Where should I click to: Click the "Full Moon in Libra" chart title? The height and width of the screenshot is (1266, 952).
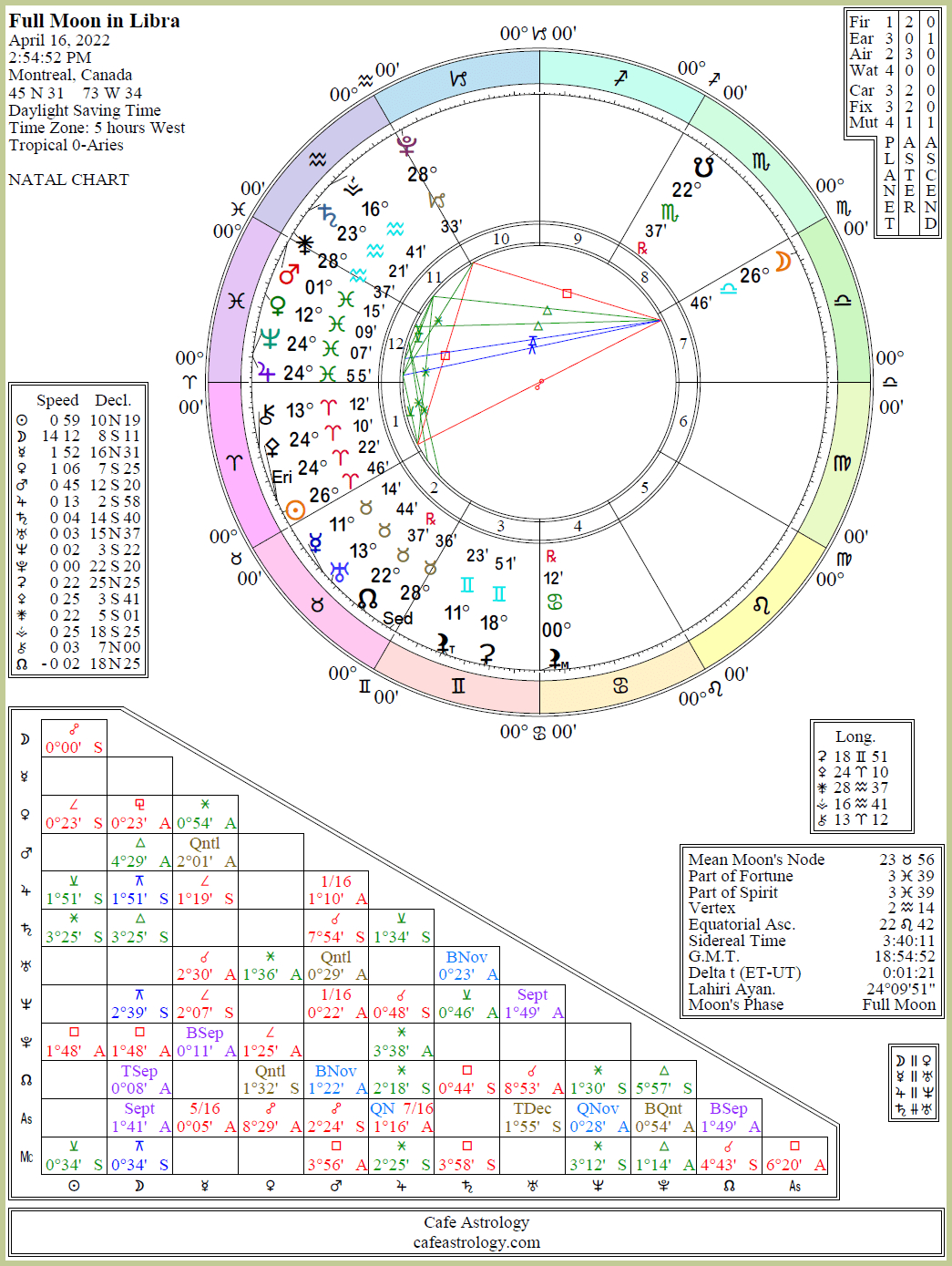(x=95, y=21)
